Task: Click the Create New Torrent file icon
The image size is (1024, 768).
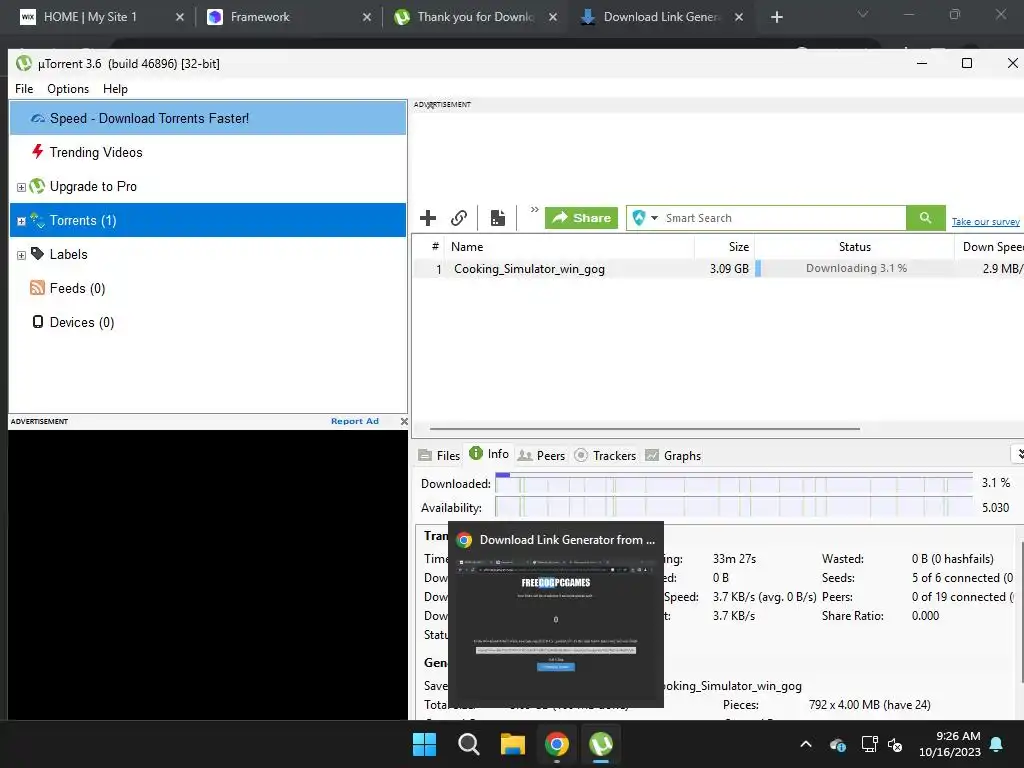Action: (498, 218)
